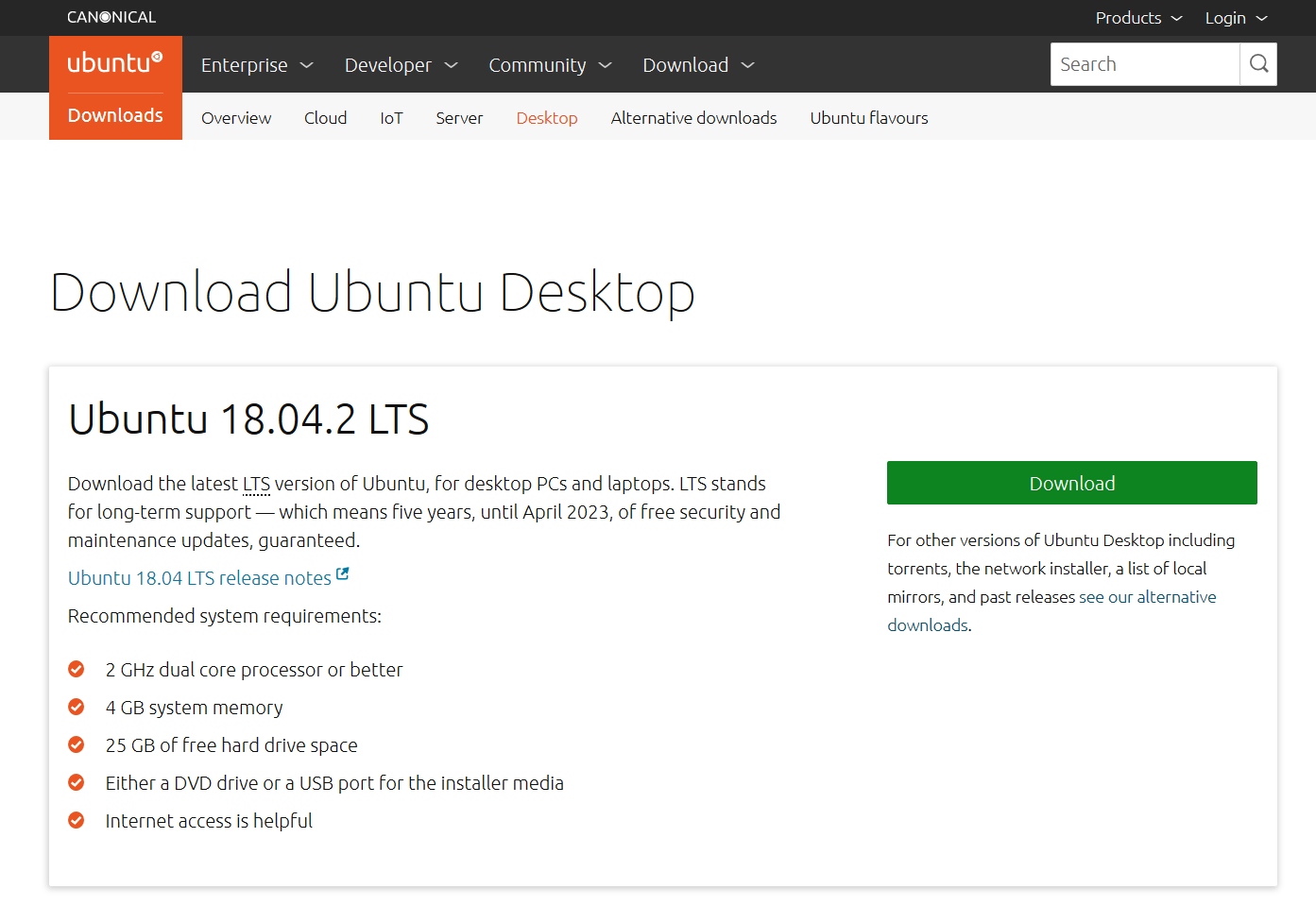This screenshot has height=906, width=1316.
Task: Switch to the Server tab
Action: (x=459, y=117)
